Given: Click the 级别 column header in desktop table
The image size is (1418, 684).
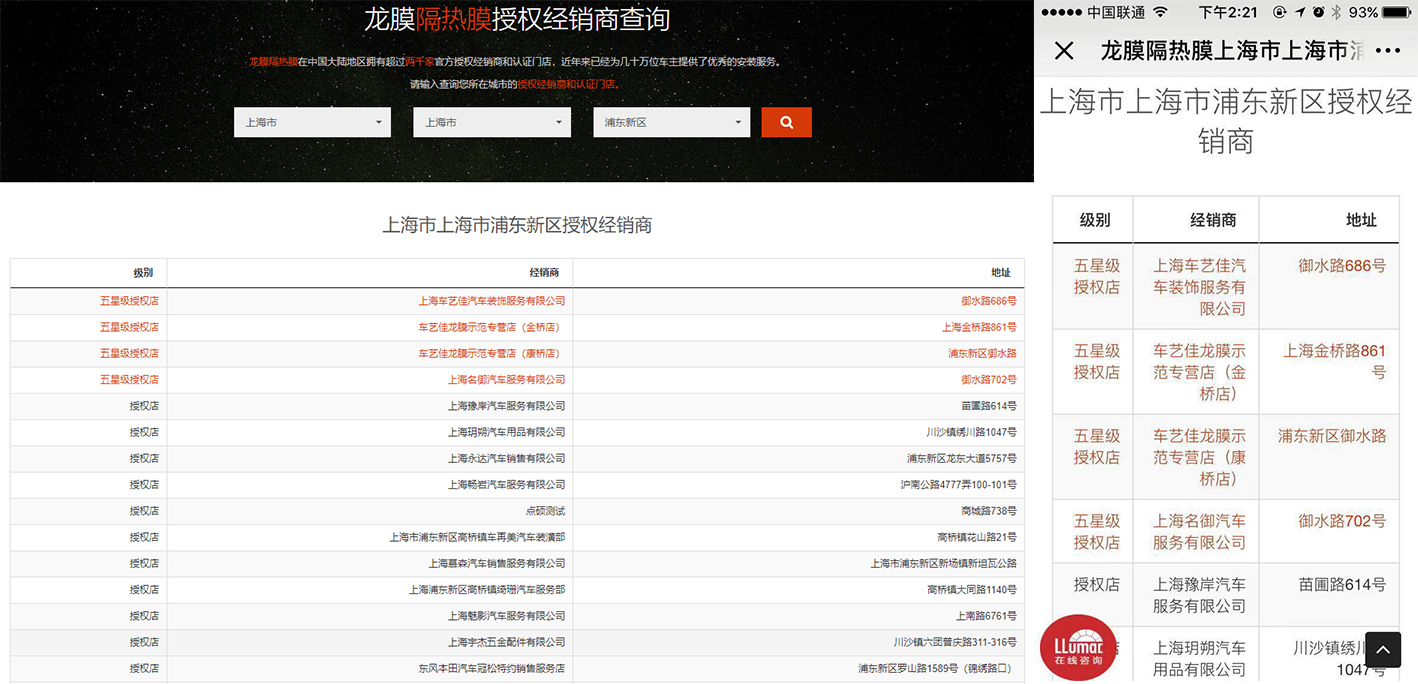Looking at the screenshot, I should [x=143, y=272].
